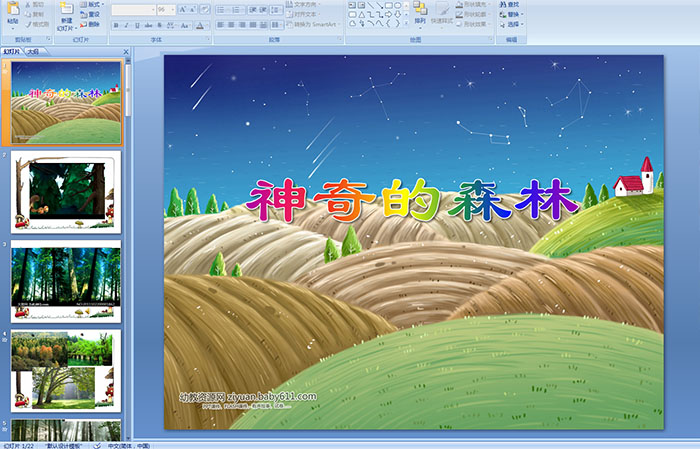Click the Bullets list icon
The height and width of the screenshot is (449, 700).
coord(221,10)
